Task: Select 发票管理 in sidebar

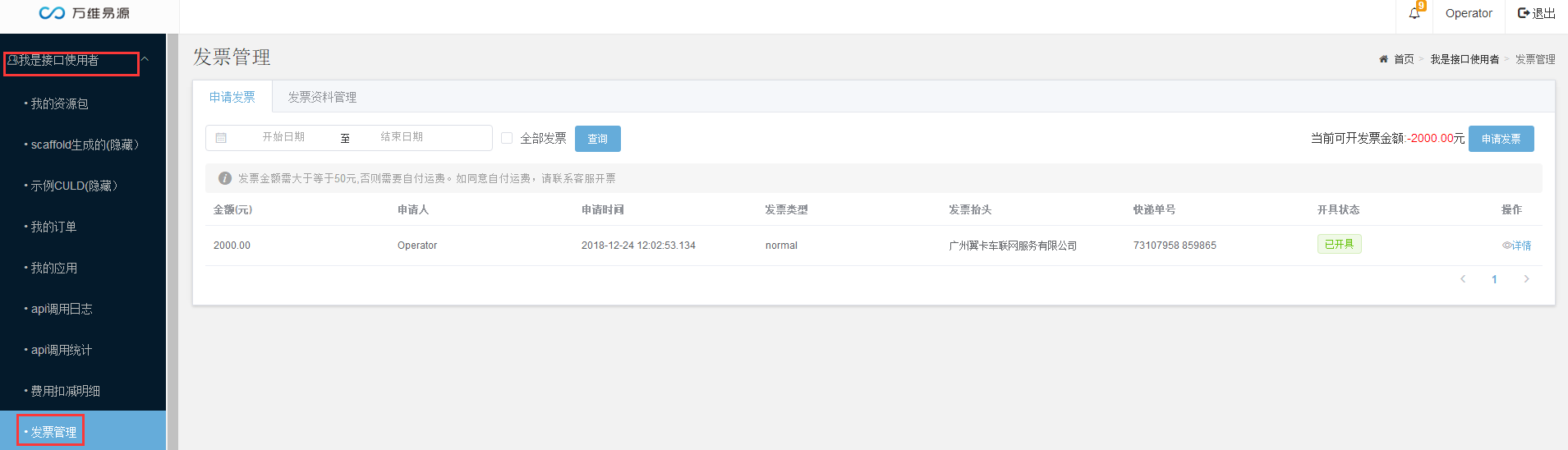Action: tap(83, 431)
